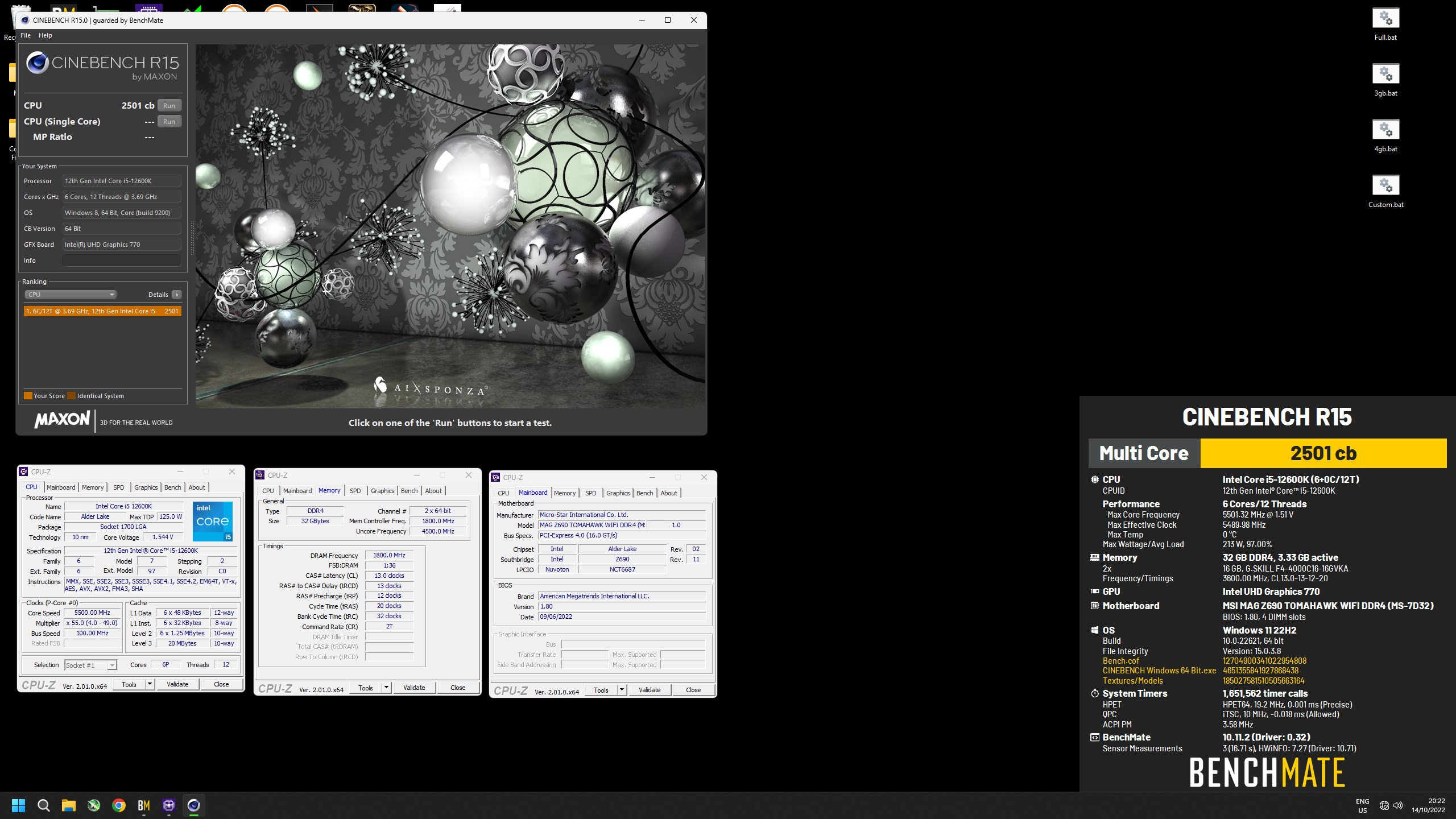Click the Cinebench taskbar icon
Image resolution: width=1456 pixels, height=819 pixels.
[x=194, y=805]
